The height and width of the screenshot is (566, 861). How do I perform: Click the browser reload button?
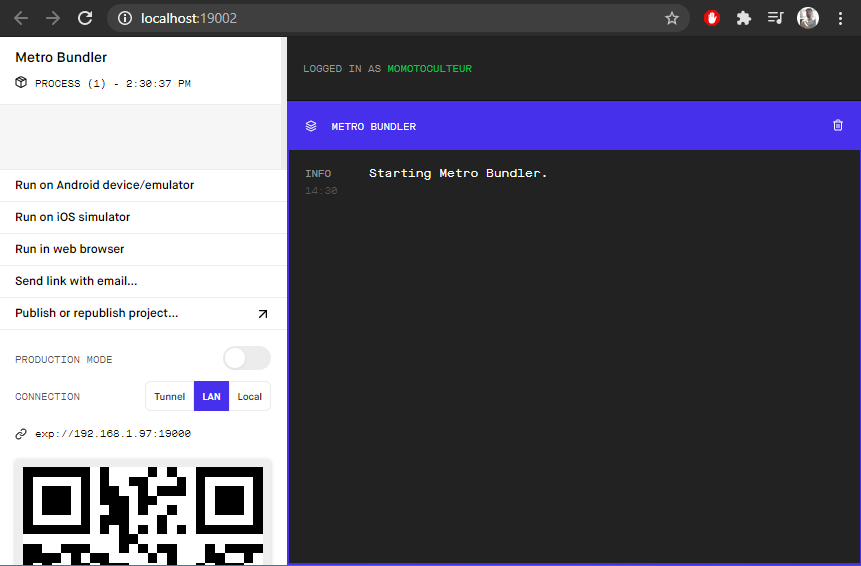tap(85, 18)
